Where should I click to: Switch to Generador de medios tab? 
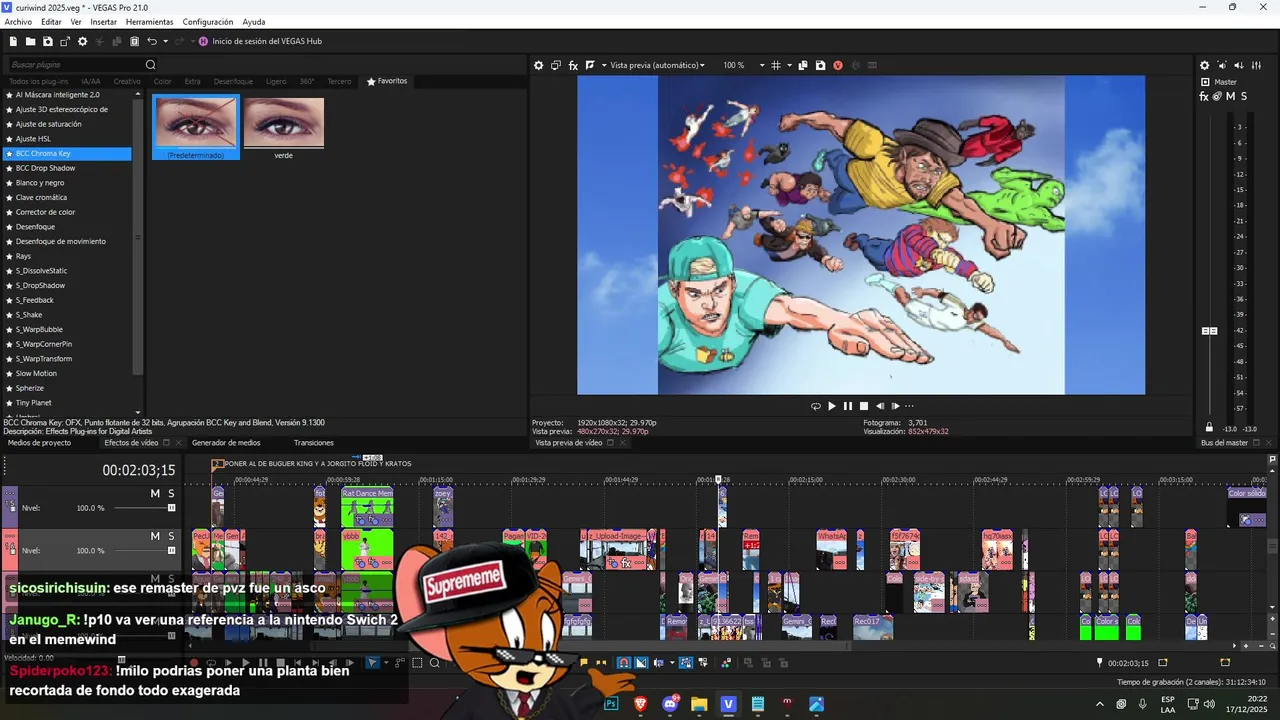click(x=226, y=443)
